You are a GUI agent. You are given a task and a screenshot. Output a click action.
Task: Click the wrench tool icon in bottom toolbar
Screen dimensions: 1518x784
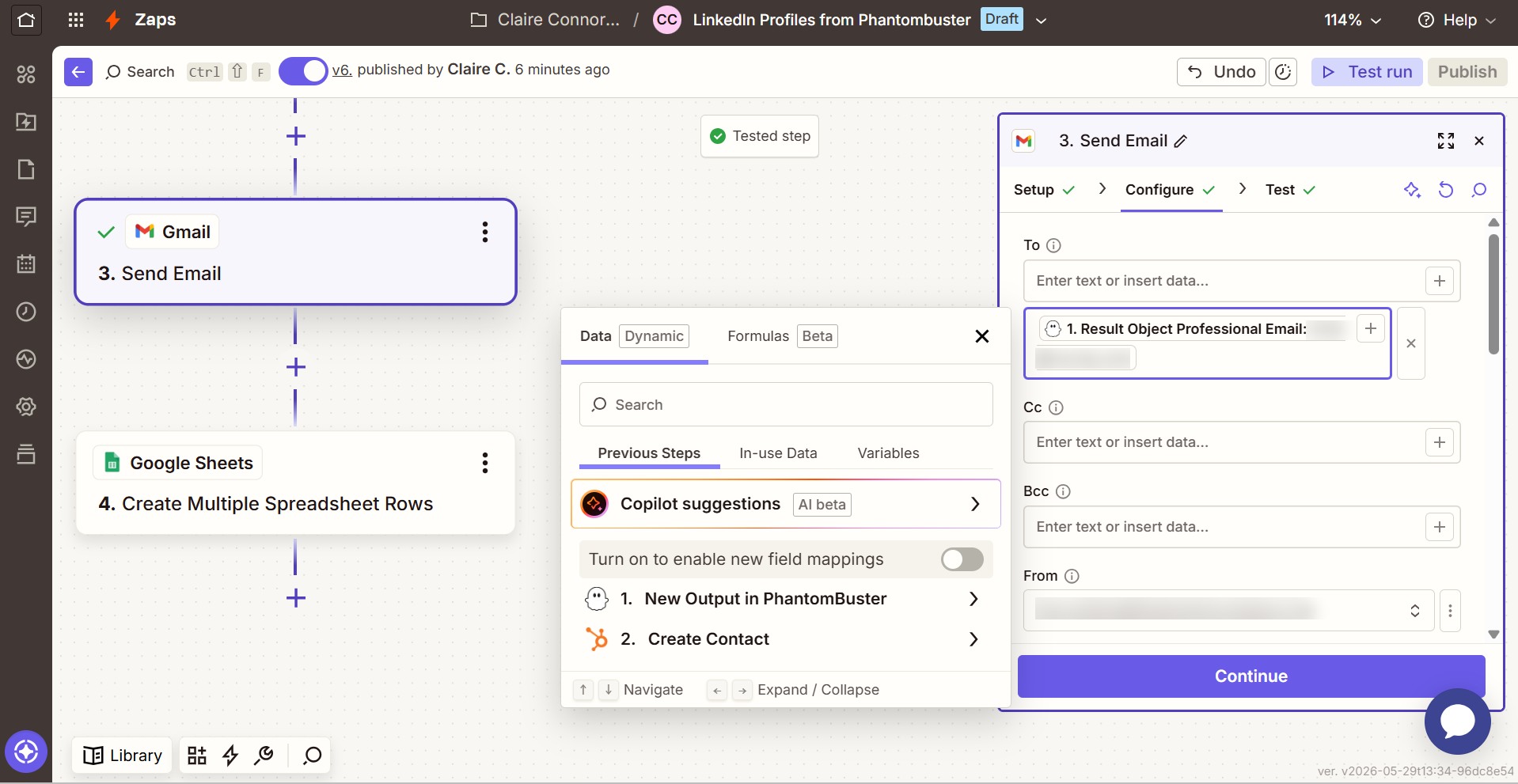(264, 756)
